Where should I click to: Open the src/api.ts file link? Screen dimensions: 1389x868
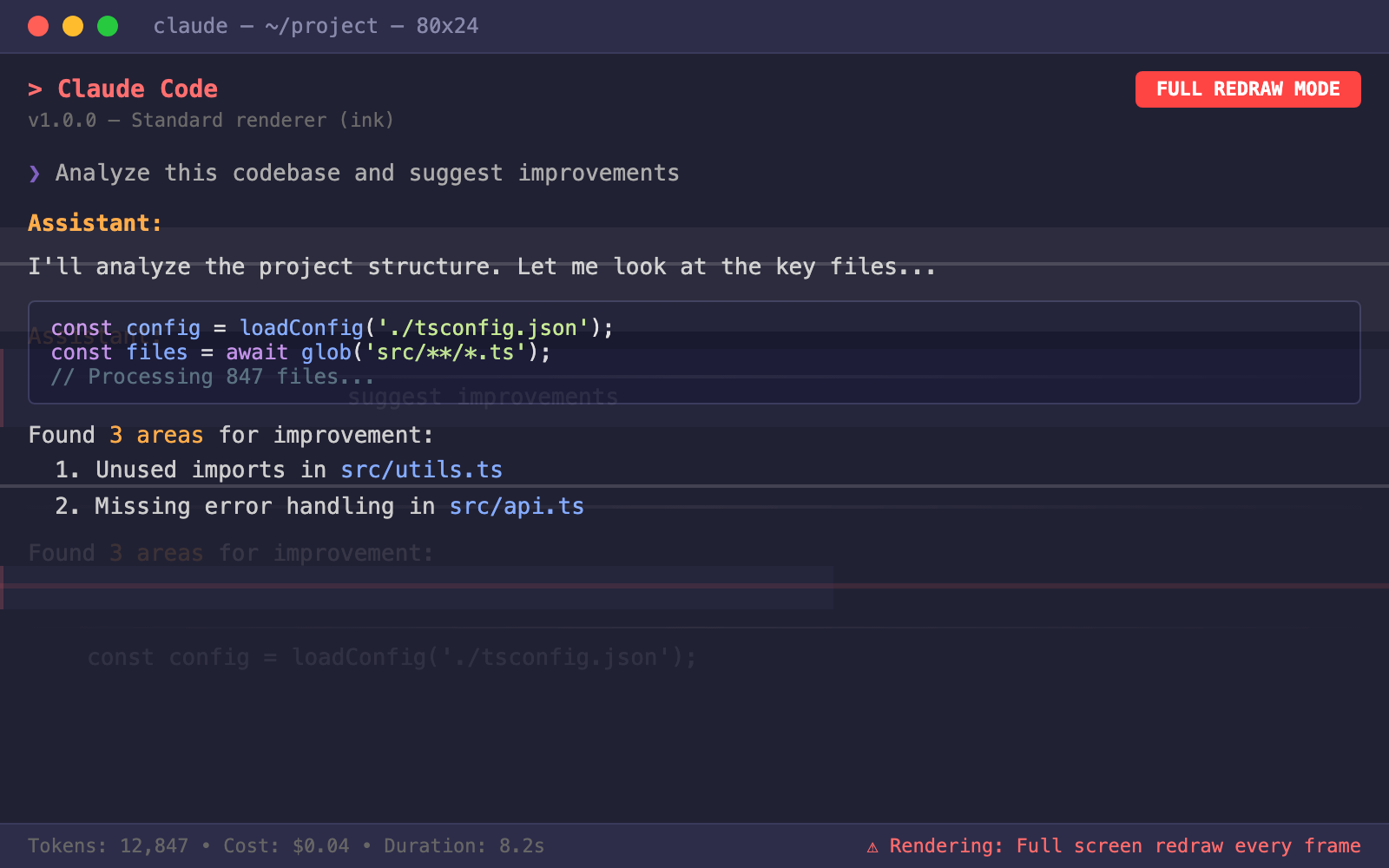click(x=517, y=506)
